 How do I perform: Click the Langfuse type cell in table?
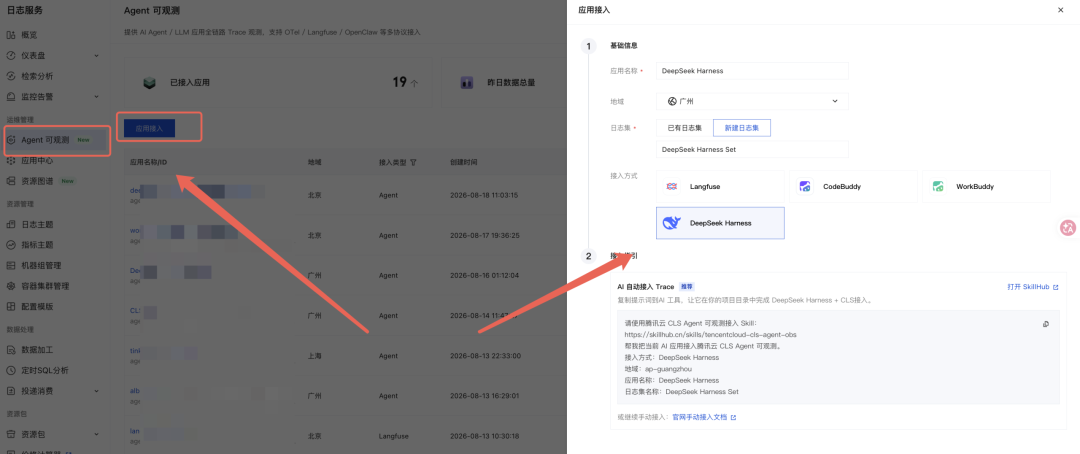pyautogui.click(x=393, y=436)
